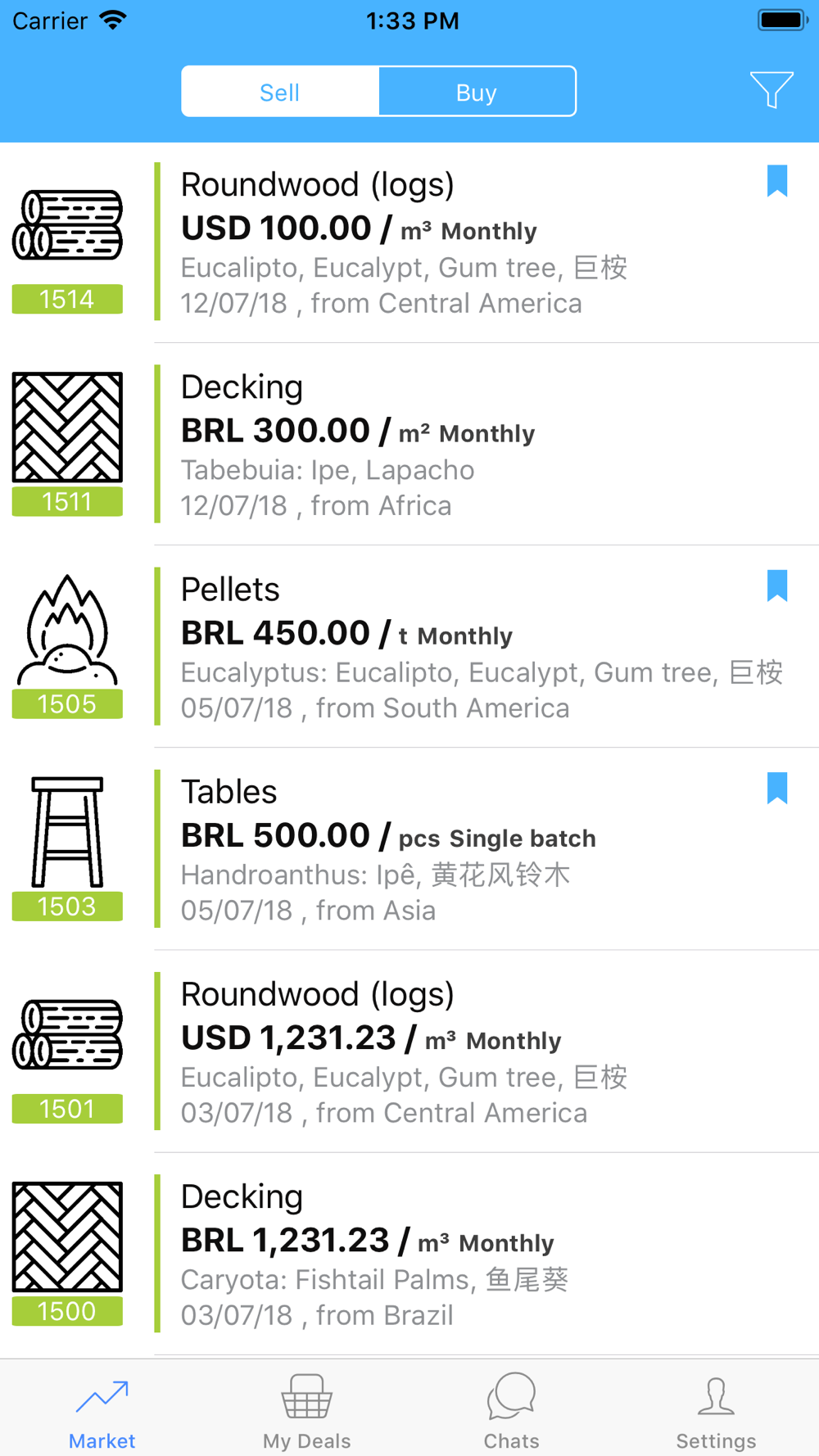Tap the decking pattern icon for 1511

(67, 427)
